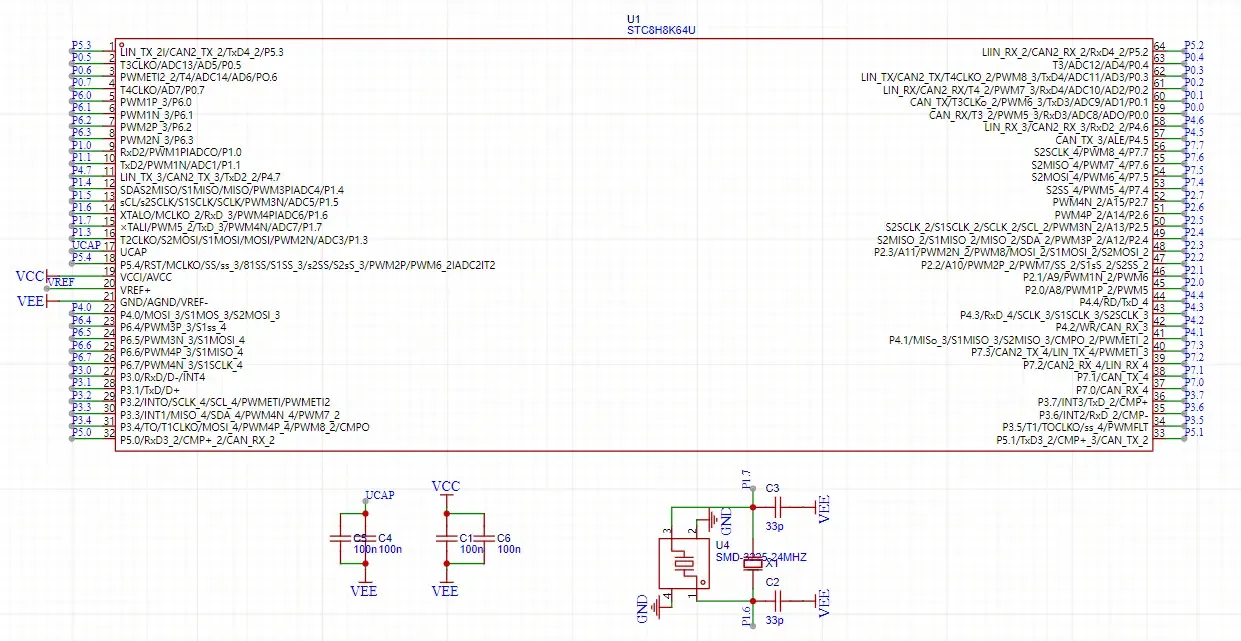The image size is (1241, 641).
Task: Click the P5.2 net label at pin 64
Action: 1194,46
